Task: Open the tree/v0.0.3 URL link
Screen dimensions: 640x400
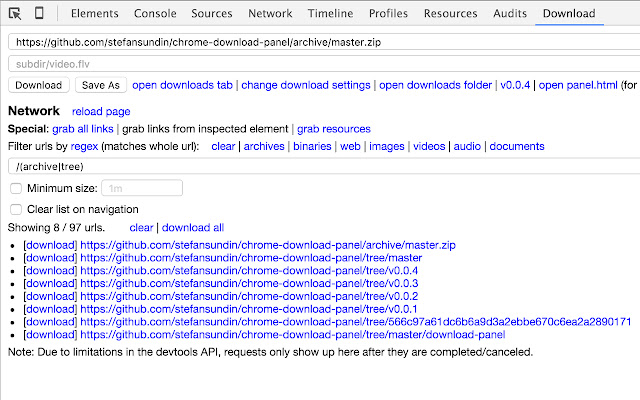Action: pyautogui.click(x=249, y=283)
